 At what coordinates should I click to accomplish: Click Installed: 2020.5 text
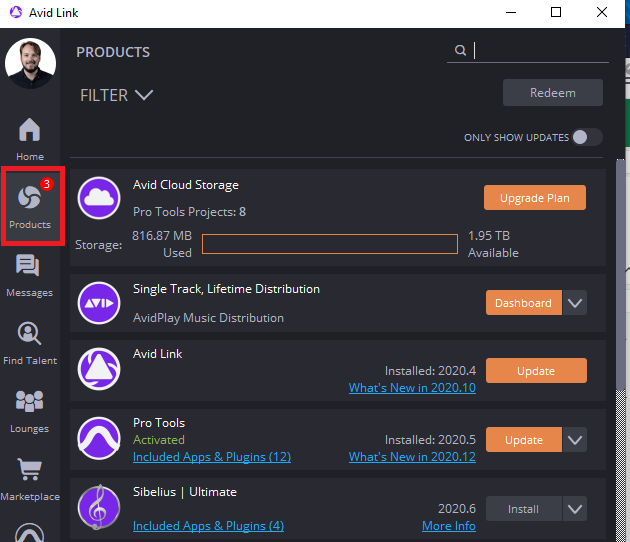(x=430, y=440)
